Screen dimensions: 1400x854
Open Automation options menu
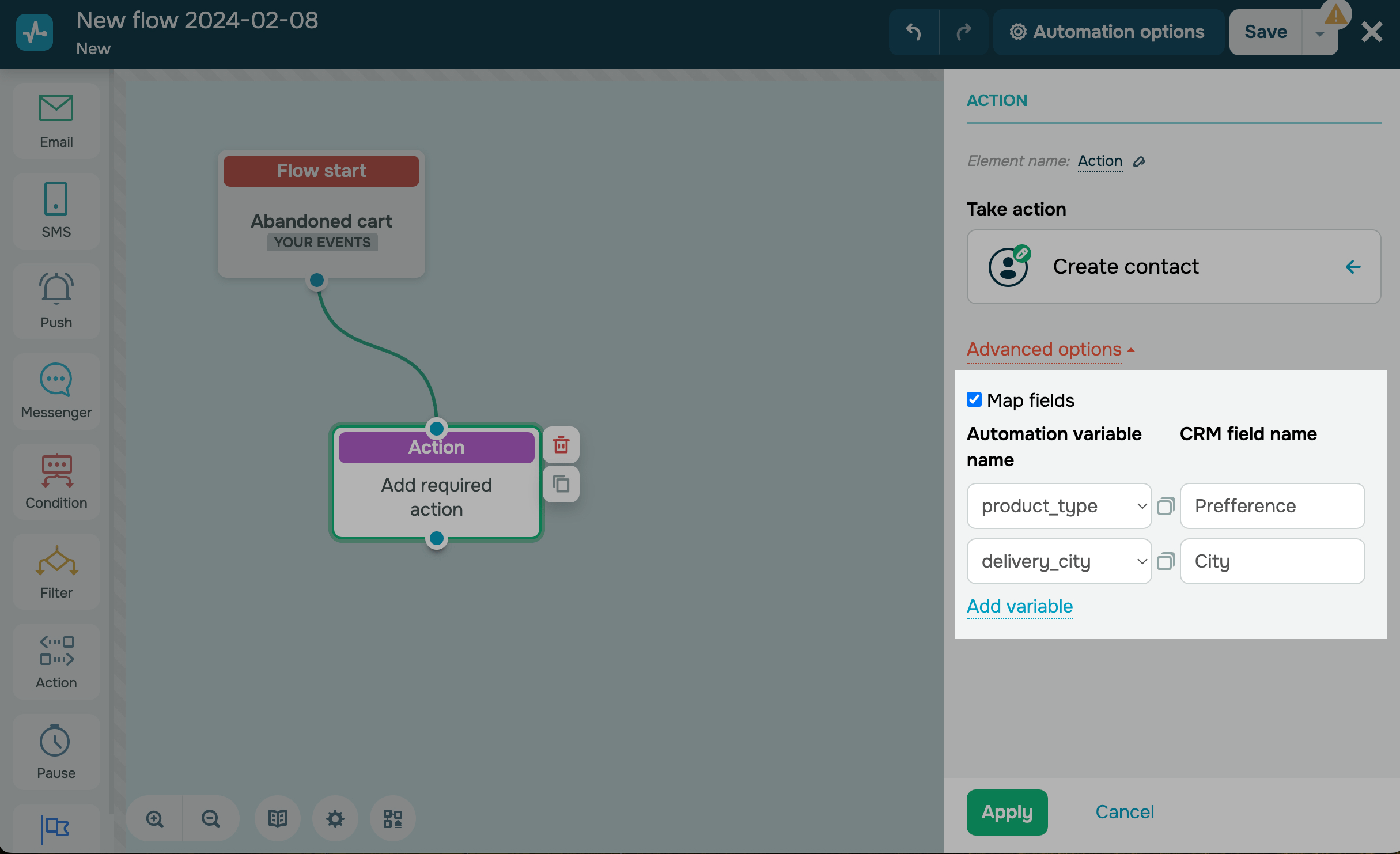coord(1108,32)
